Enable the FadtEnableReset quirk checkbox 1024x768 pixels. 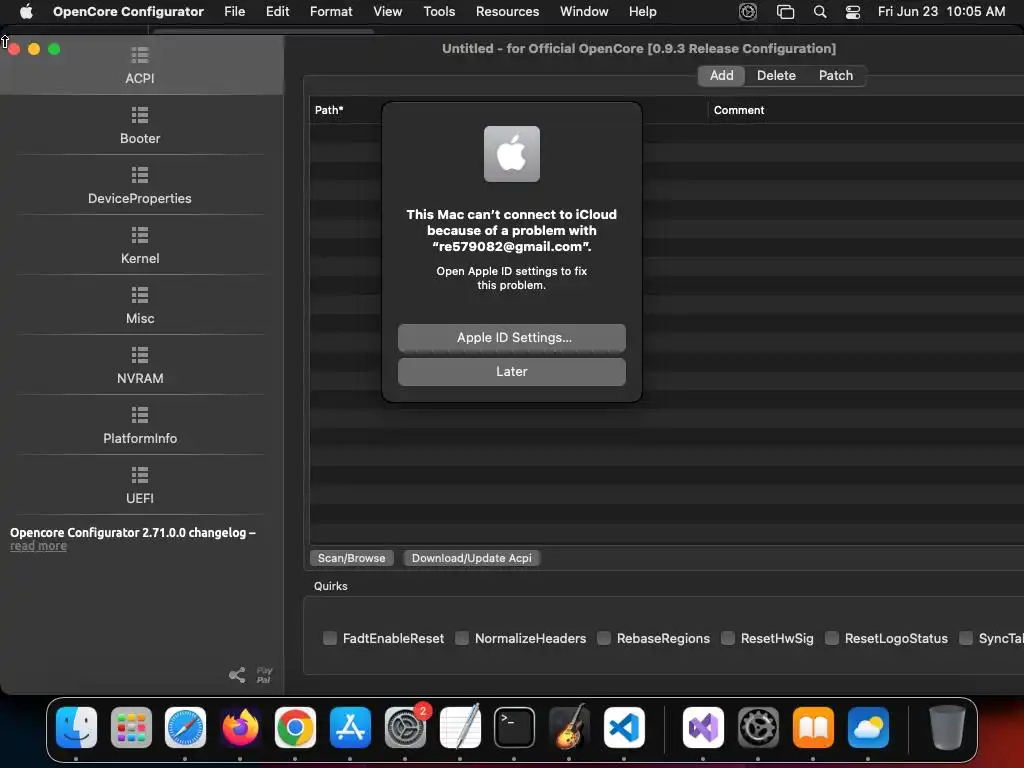(330, 638)
